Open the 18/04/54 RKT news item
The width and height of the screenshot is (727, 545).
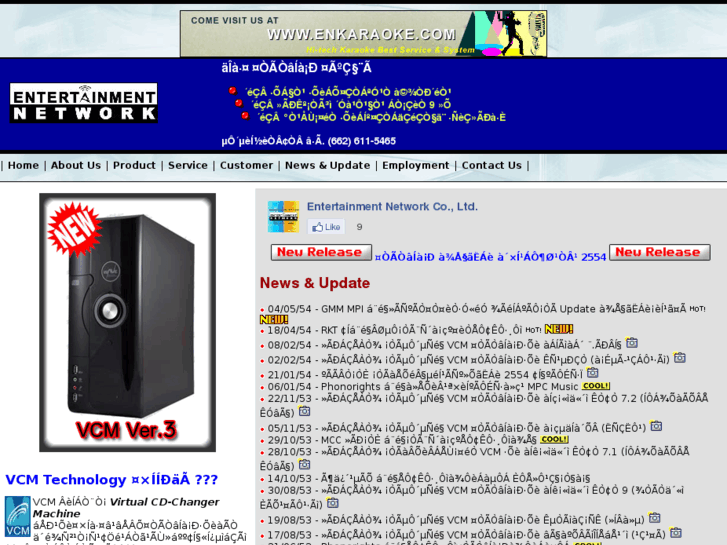[395, 330]
